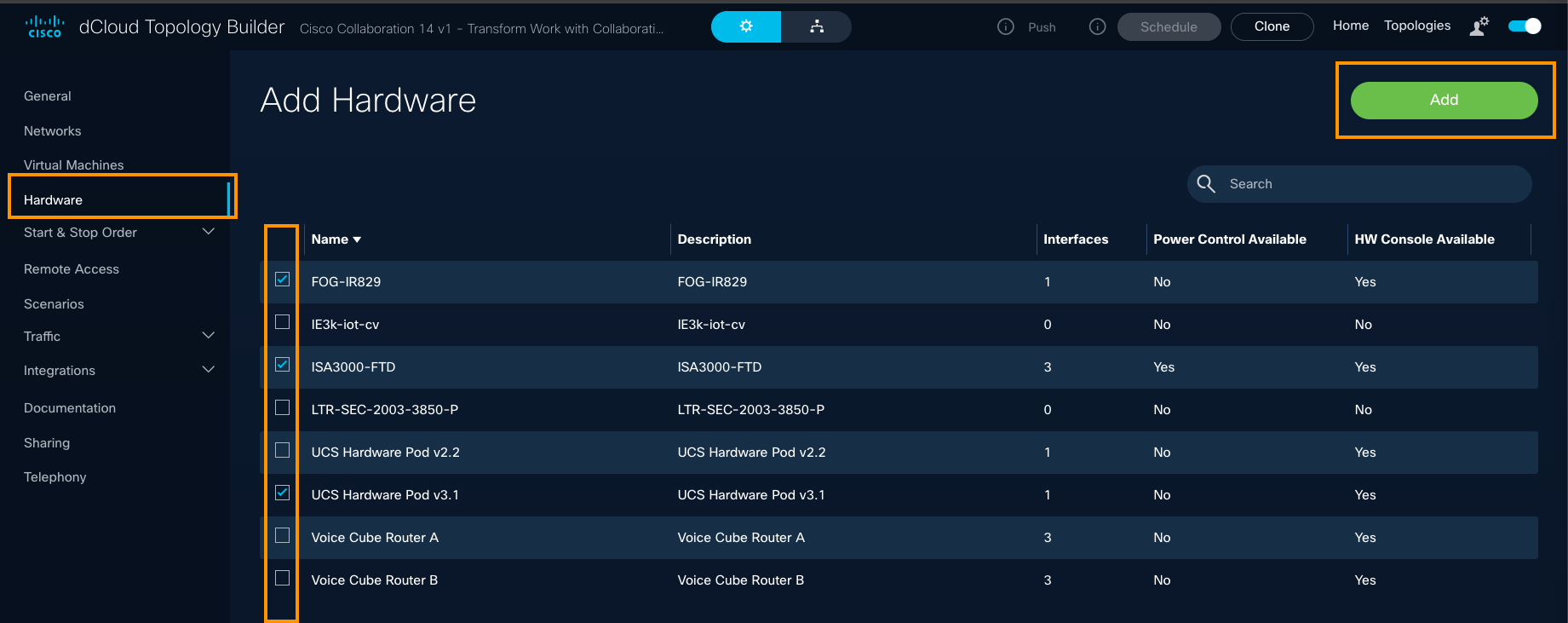The image size is (1568, 623).
Task: Click FOG-IR829 name cell
Action: tap(346, 282)
